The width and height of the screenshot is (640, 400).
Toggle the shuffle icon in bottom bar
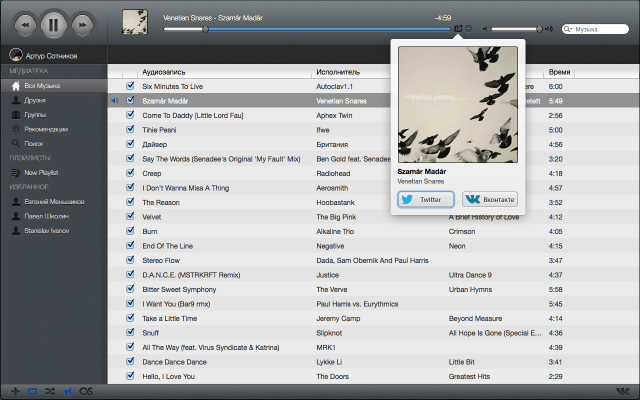click(x=50, y=391)
